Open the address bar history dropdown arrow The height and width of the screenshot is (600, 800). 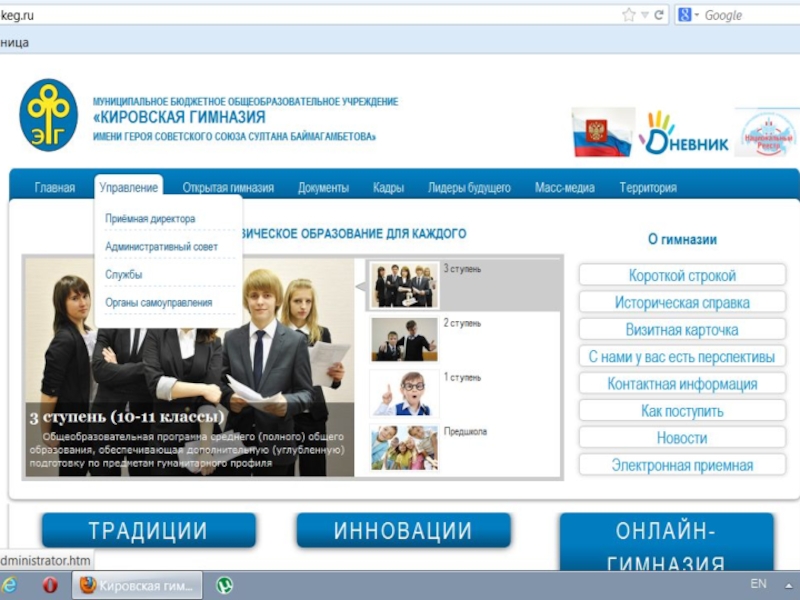point(644,15)
